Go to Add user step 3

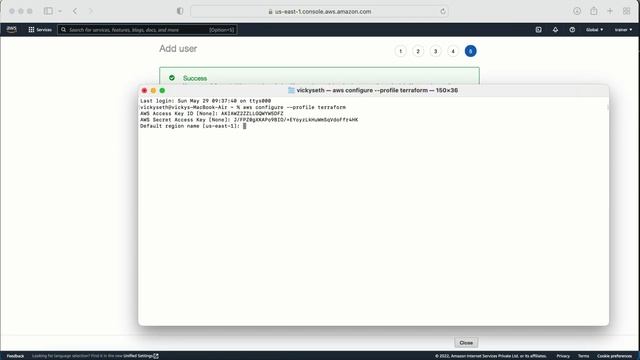[436, 51]
